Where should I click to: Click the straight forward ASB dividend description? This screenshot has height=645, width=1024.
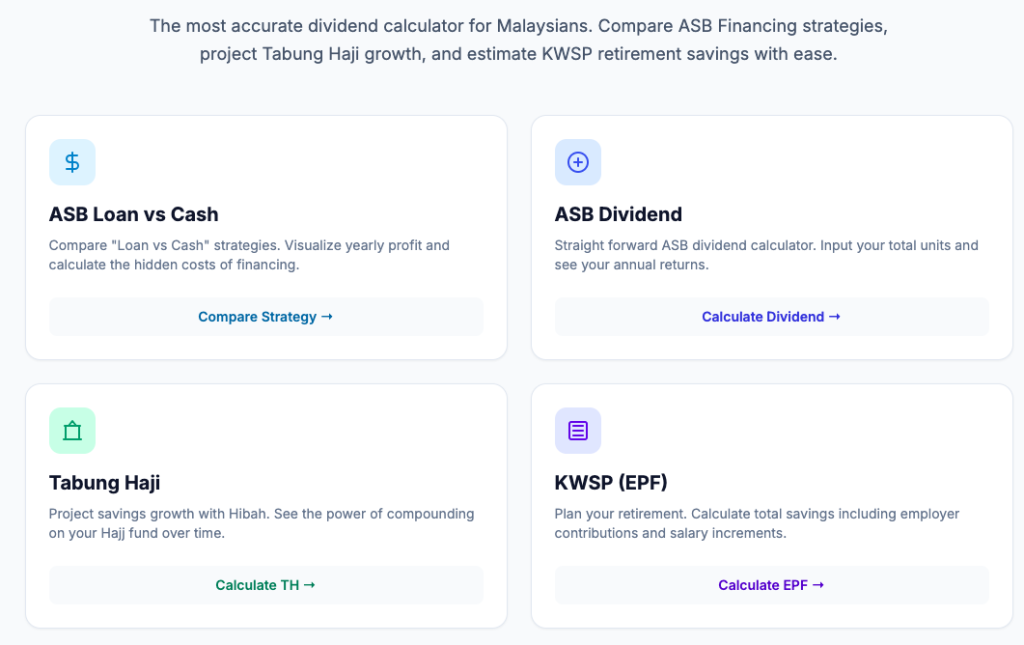(x=766, y=255)
